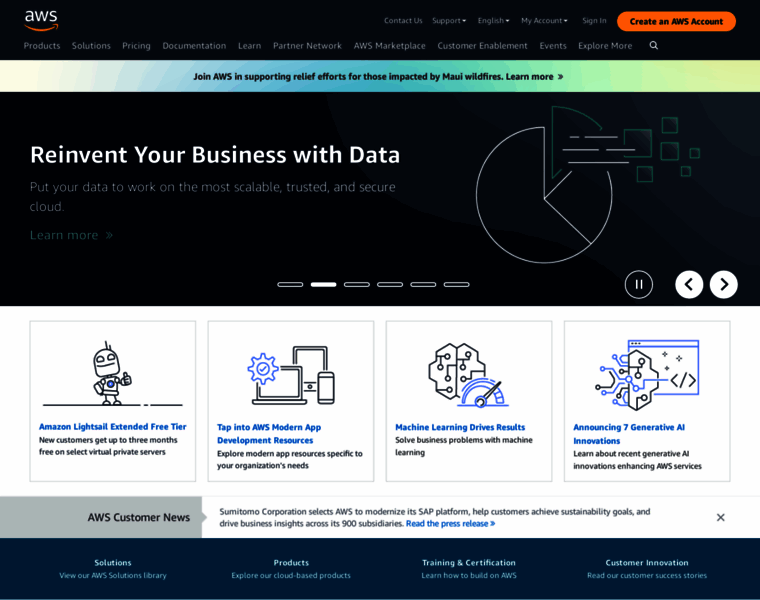760x600 pixels.
Task: Open Machine Learning Drives Results link
Action: point(460,427)
